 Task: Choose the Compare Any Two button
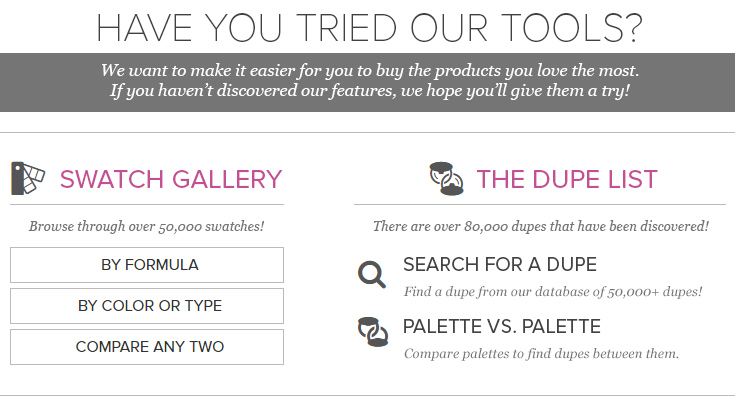point(147,347)
